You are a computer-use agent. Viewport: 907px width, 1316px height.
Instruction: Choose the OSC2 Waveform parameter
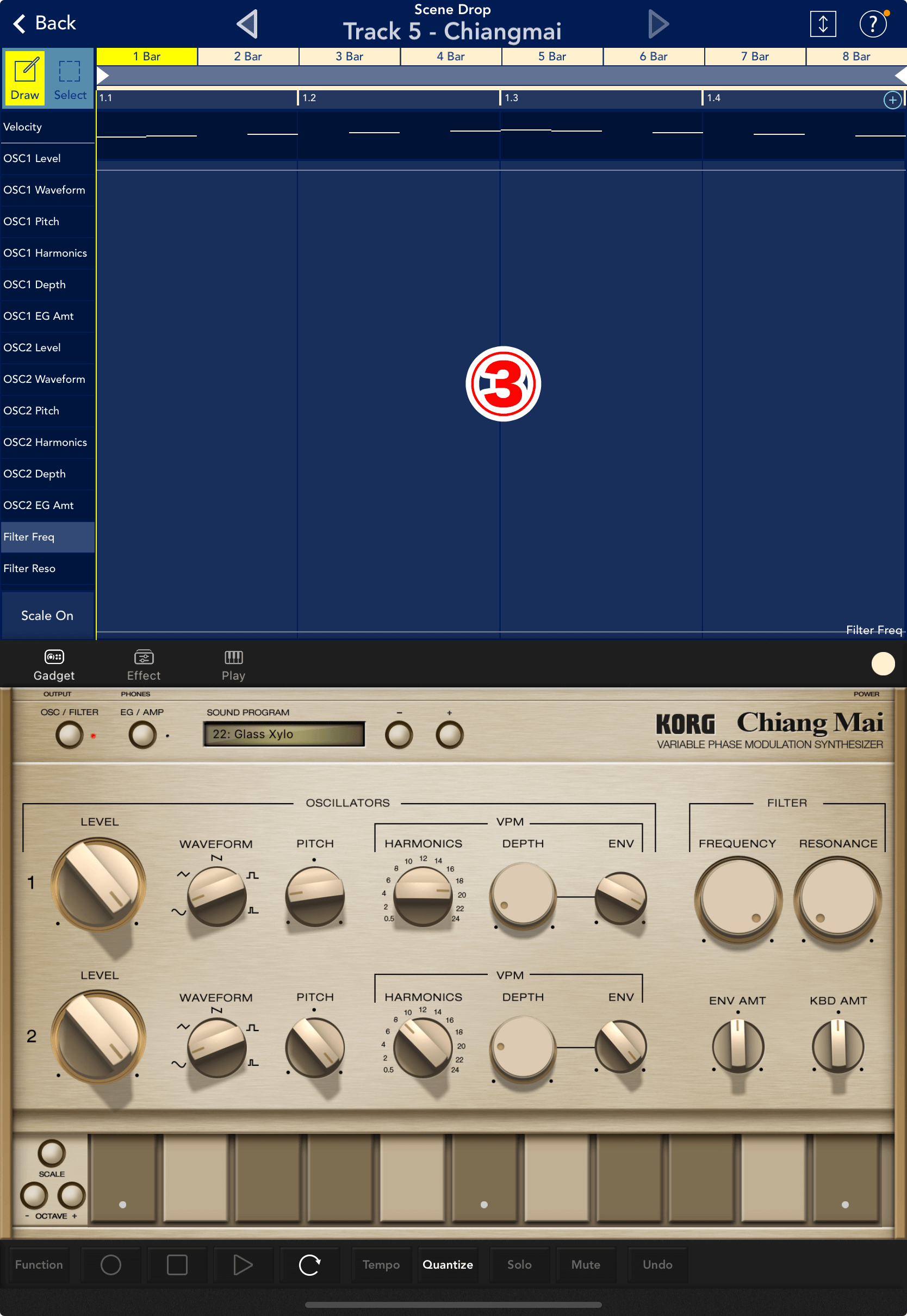[48, 379]
